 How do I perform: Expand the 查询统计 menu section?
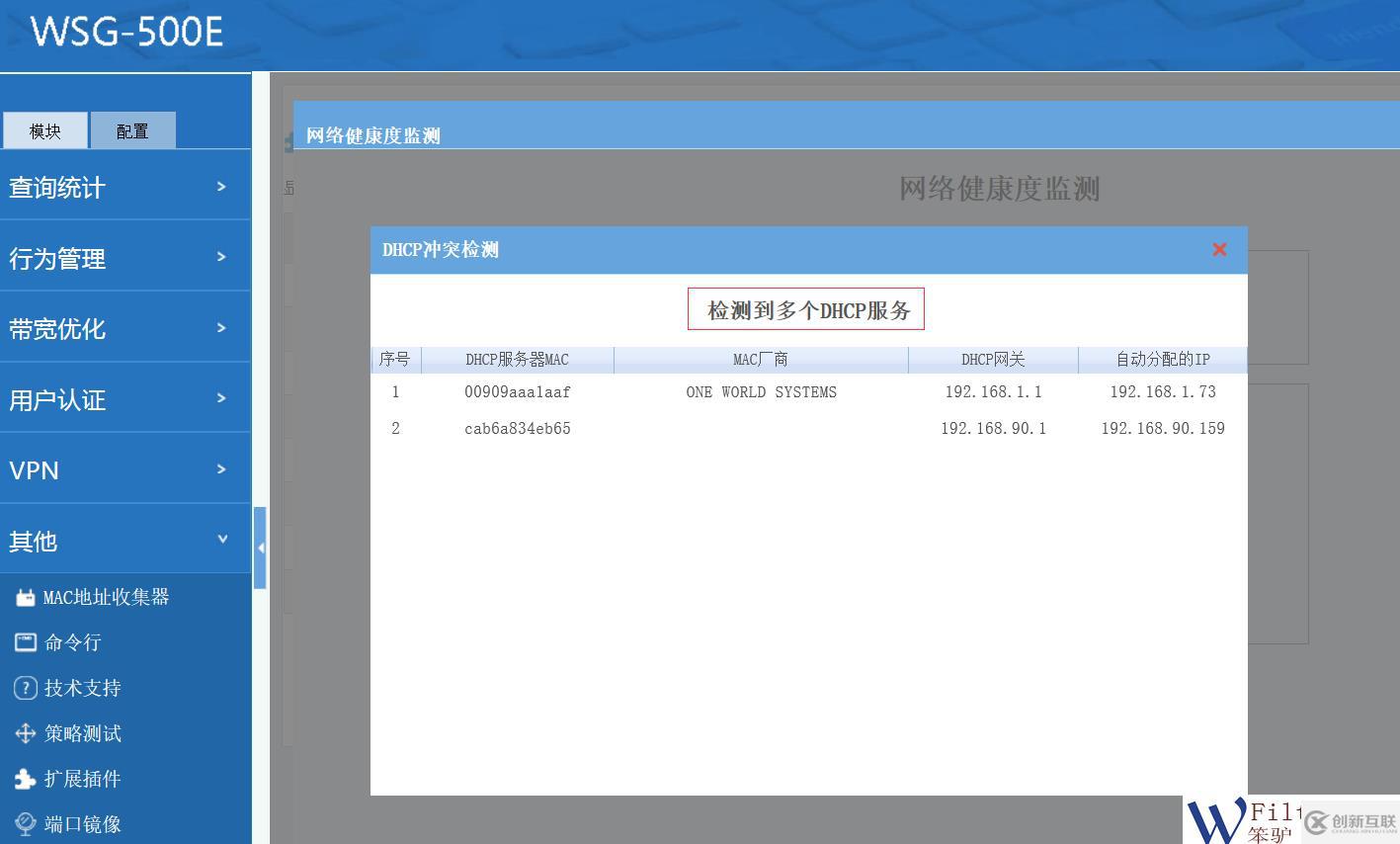tap(125, 185)
